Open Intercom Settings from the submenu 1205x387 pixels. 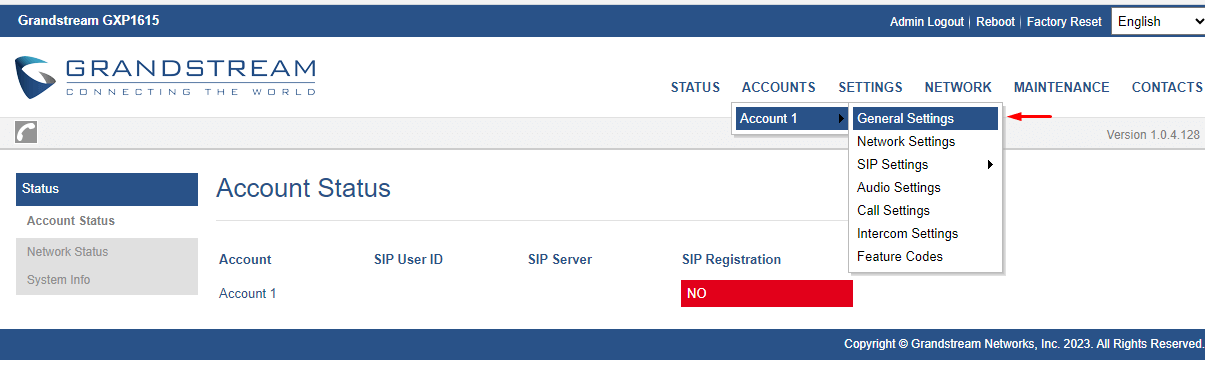(x=925, y=233)
